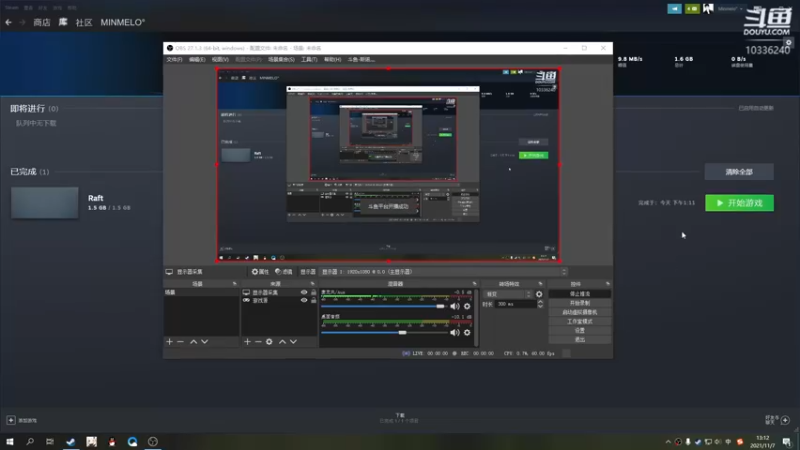Open 属性 properties in the source toolbar
The width and height of the screenshot is (800, 450).
260,271
